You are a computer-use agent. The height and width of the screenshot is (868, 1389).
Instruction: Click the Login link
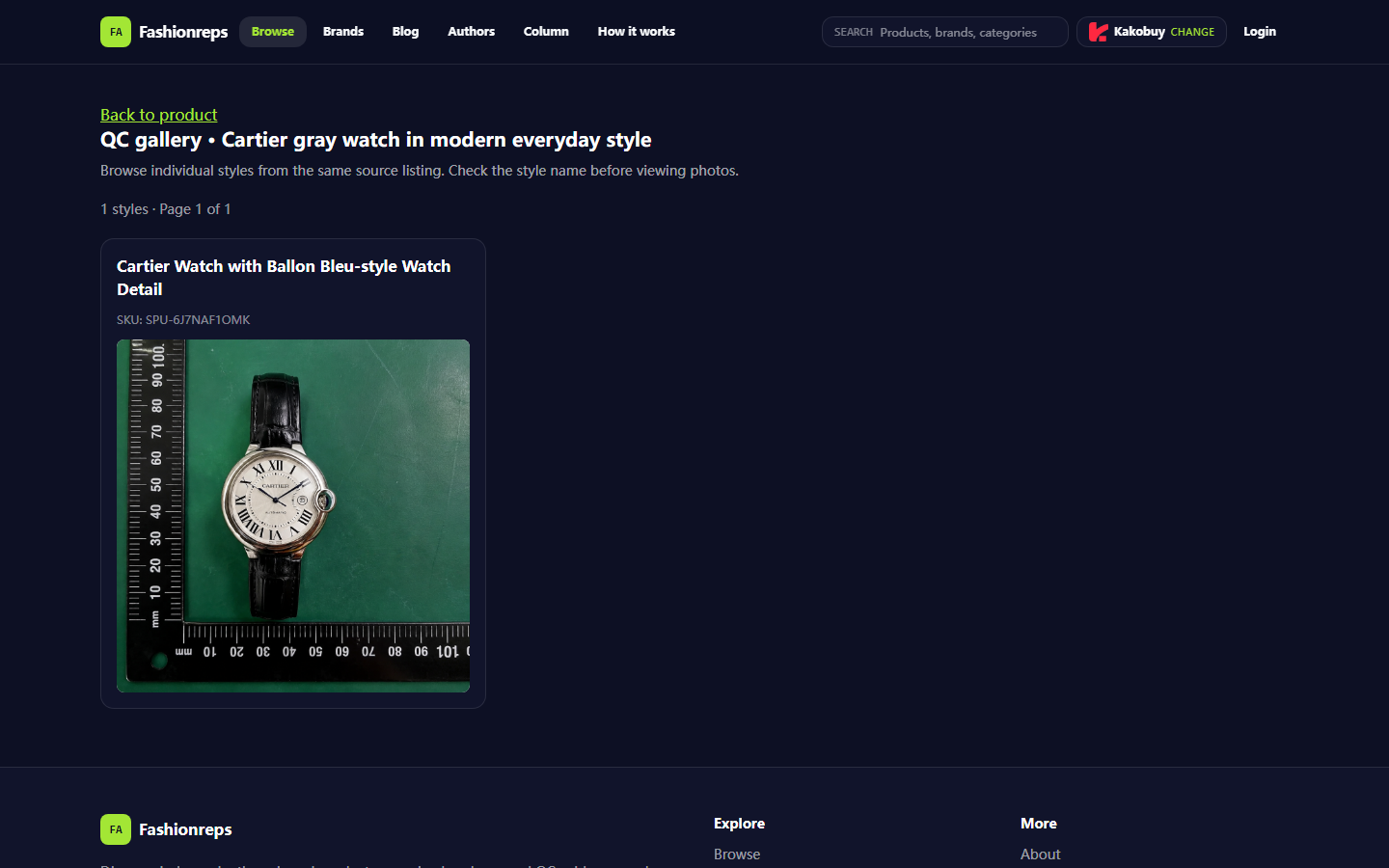point(1260,32)
